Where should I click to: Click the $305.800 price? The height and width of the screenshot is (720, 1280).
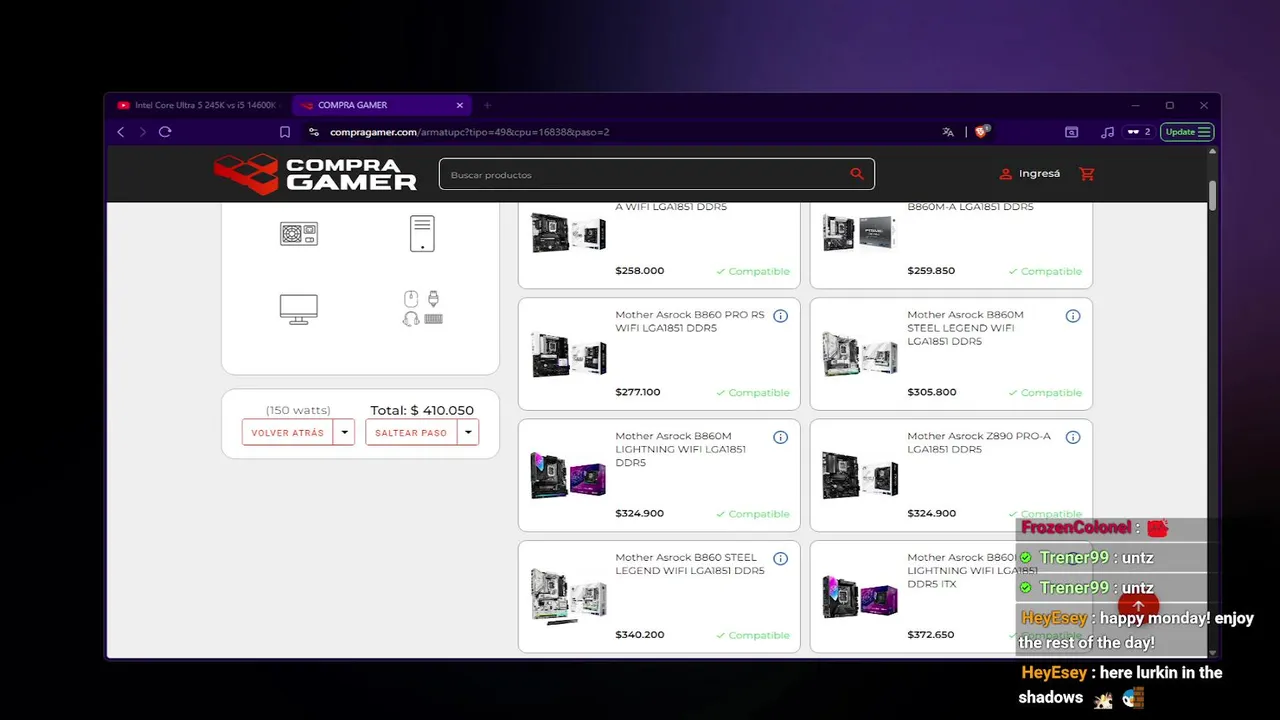pos(931,392)
